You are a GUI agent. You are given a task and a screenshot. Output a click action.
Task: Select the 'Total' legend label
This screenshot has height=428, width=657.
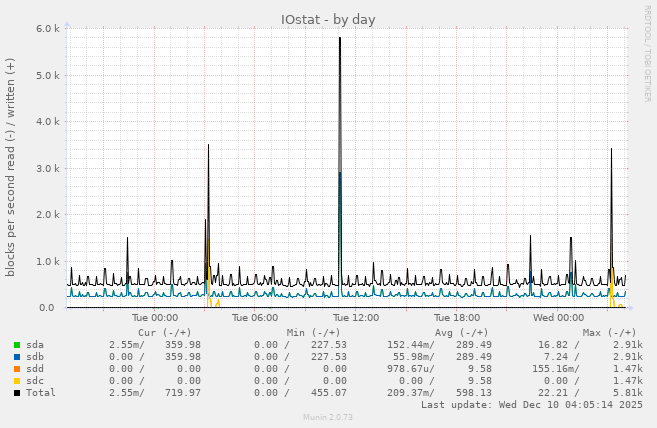pos(41,393)
